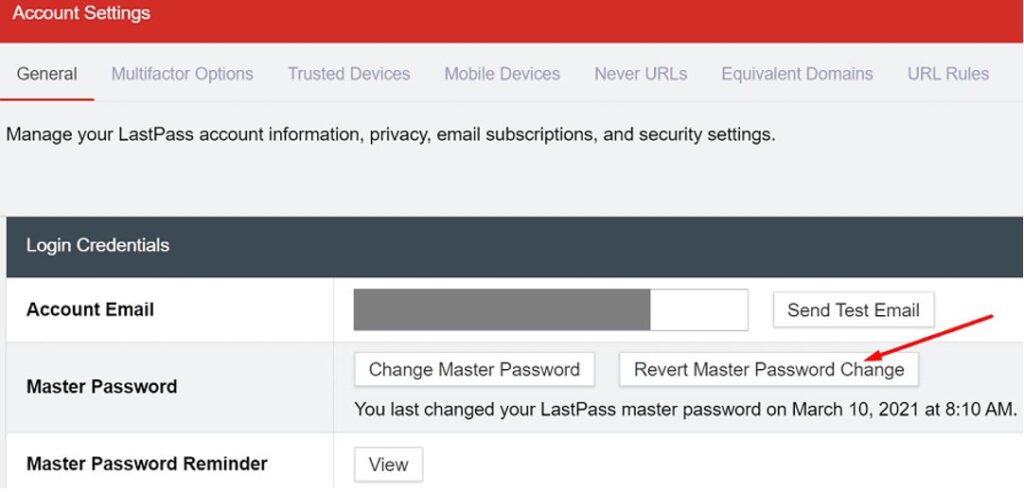Switch to the General tab

(x=47, y=74)
